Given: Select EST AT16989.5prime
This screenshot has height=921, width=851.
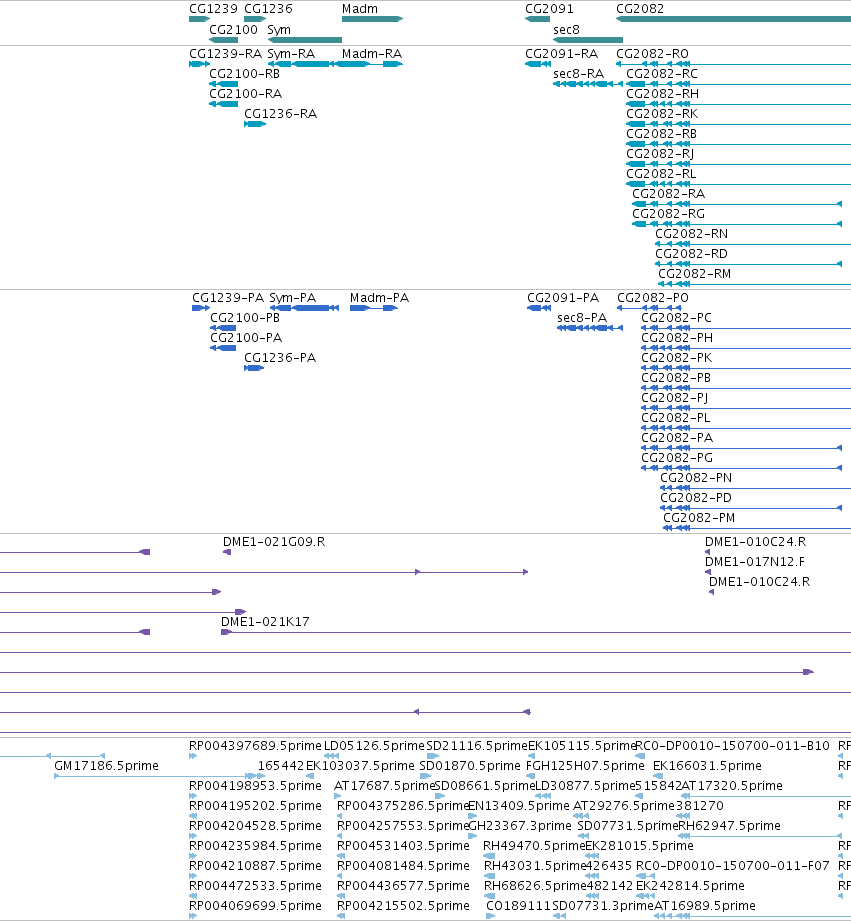Looking at the screenshot, I should click(705, 906).
